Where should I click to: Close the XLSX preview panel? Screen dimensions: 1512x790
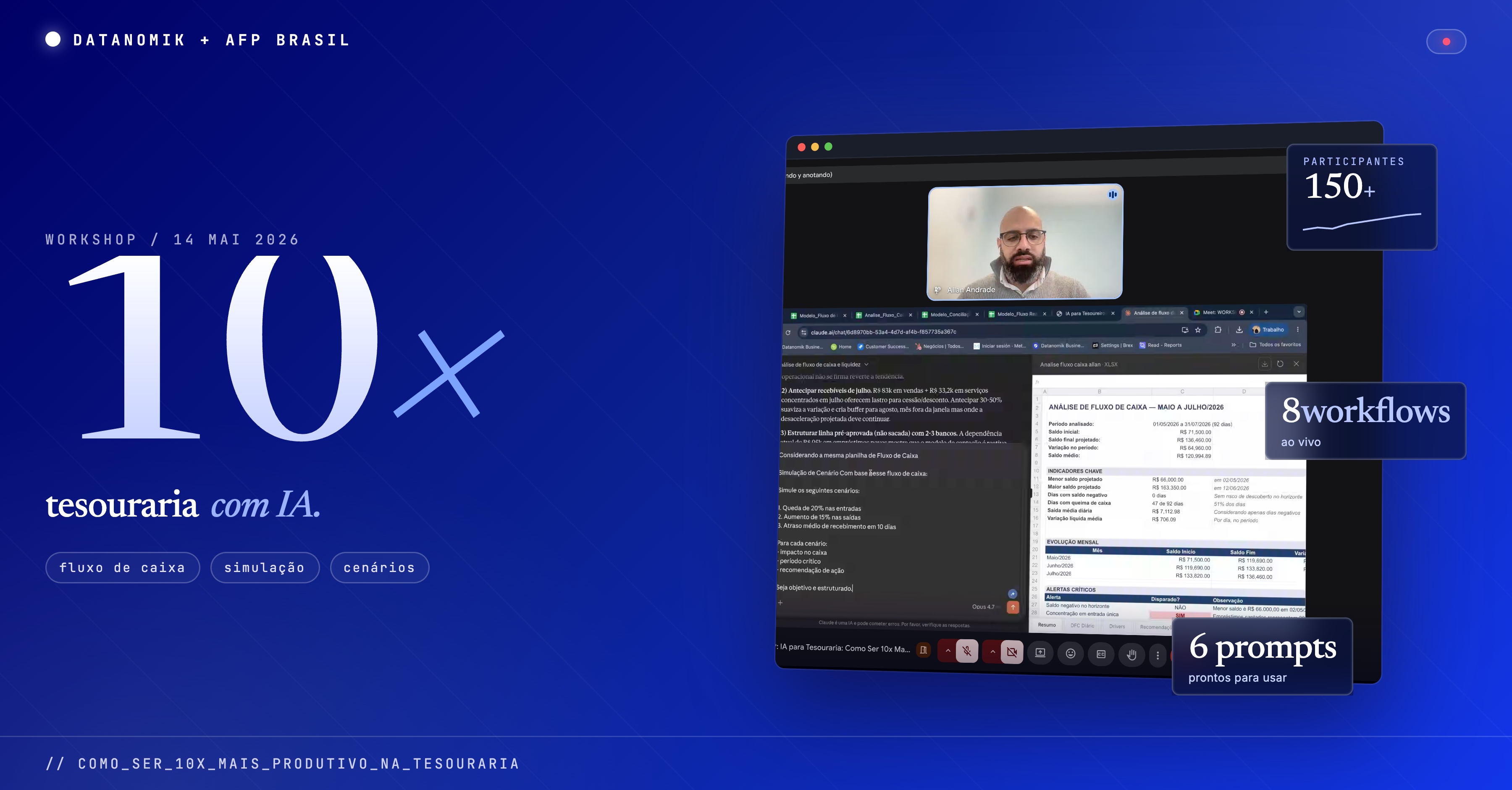1297,364
